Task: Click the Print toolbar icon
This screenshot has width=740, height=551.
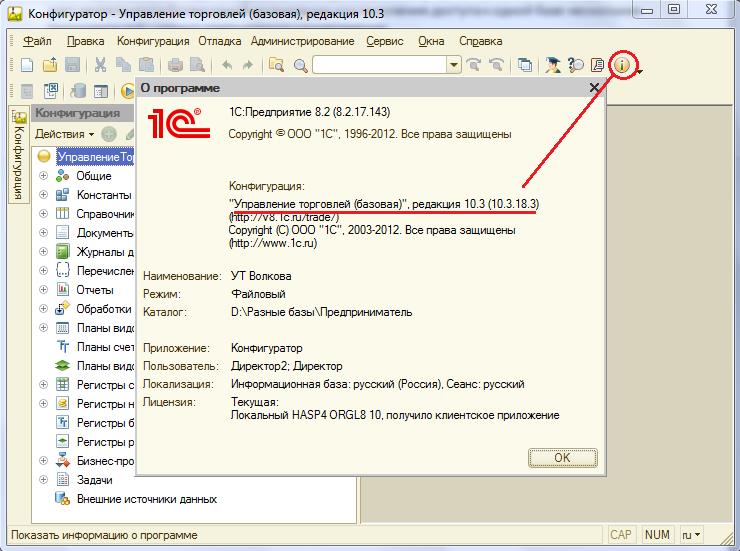Action: pyautogui.click(x=175, y=65)
